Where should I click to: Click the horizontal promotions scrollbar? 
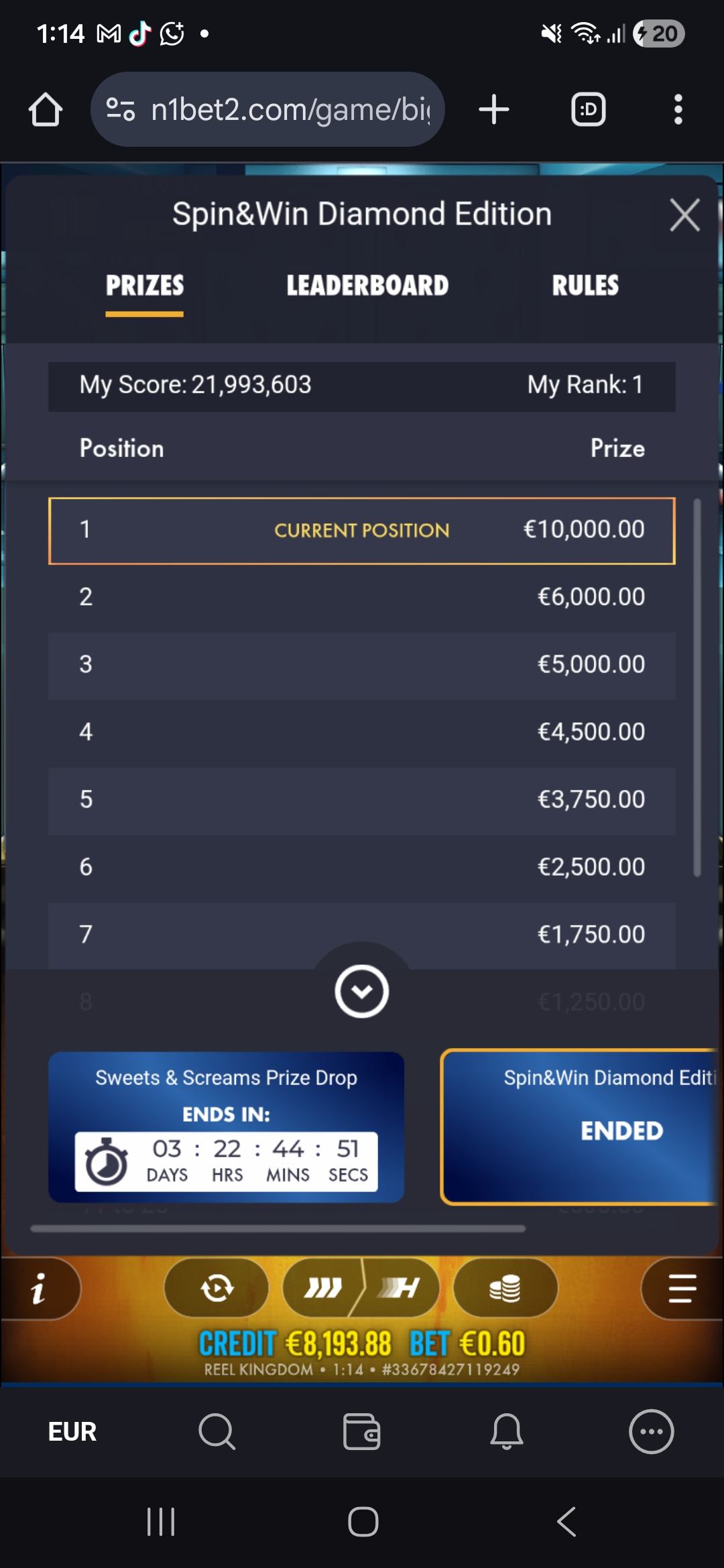[278, 1228]
